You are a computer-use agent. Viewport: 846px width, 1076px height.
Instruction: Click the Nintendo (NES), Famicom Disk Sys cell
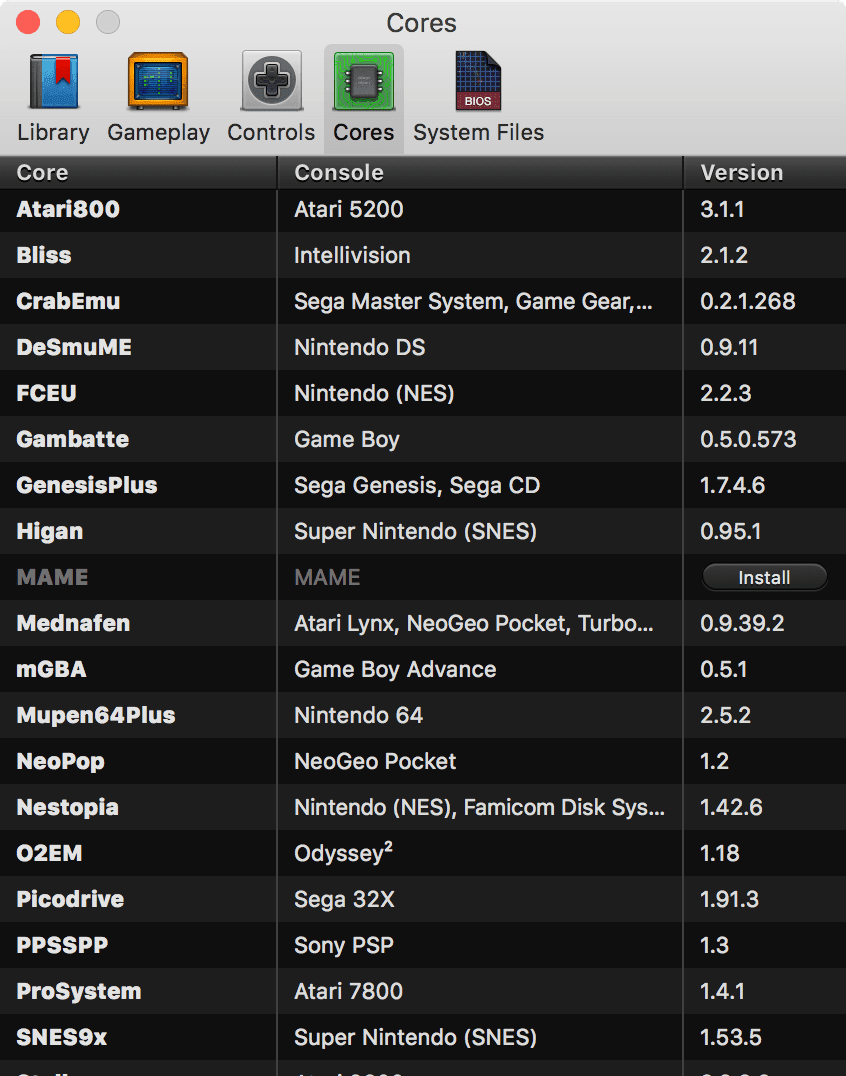(x=480, y=807)
